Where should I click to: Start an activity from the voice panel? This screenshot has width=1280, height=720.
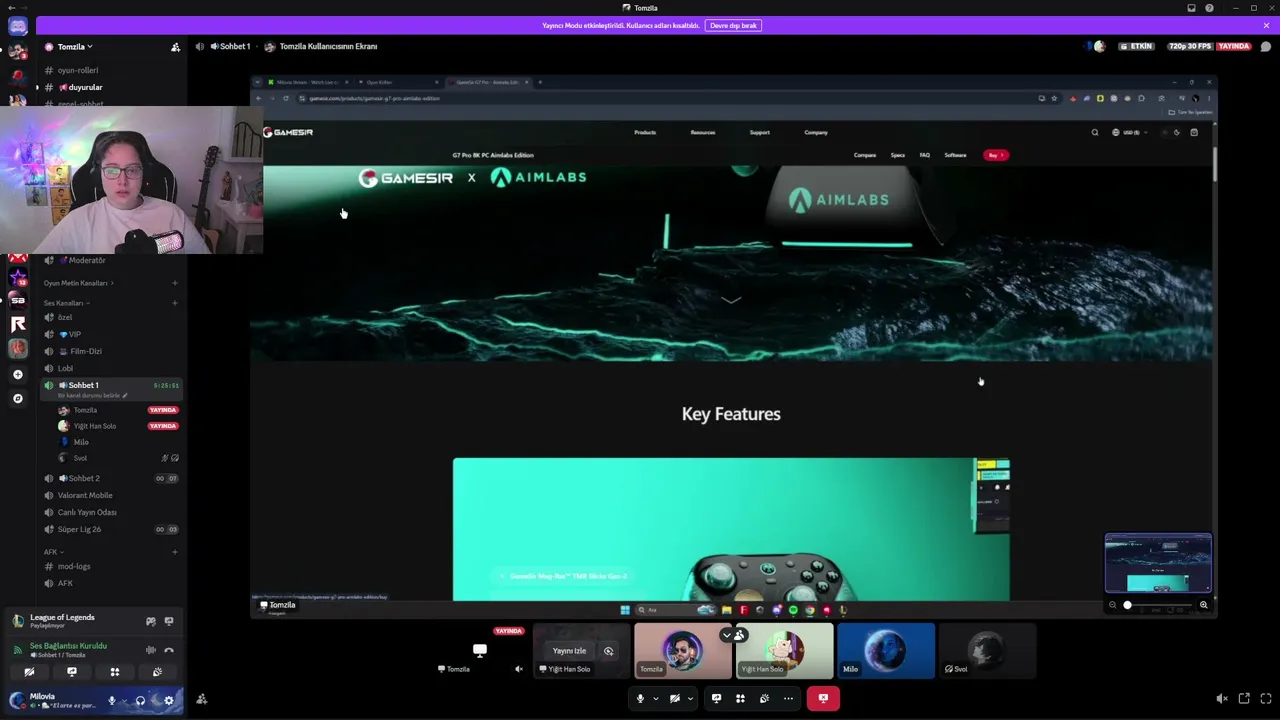pos(115,672)
